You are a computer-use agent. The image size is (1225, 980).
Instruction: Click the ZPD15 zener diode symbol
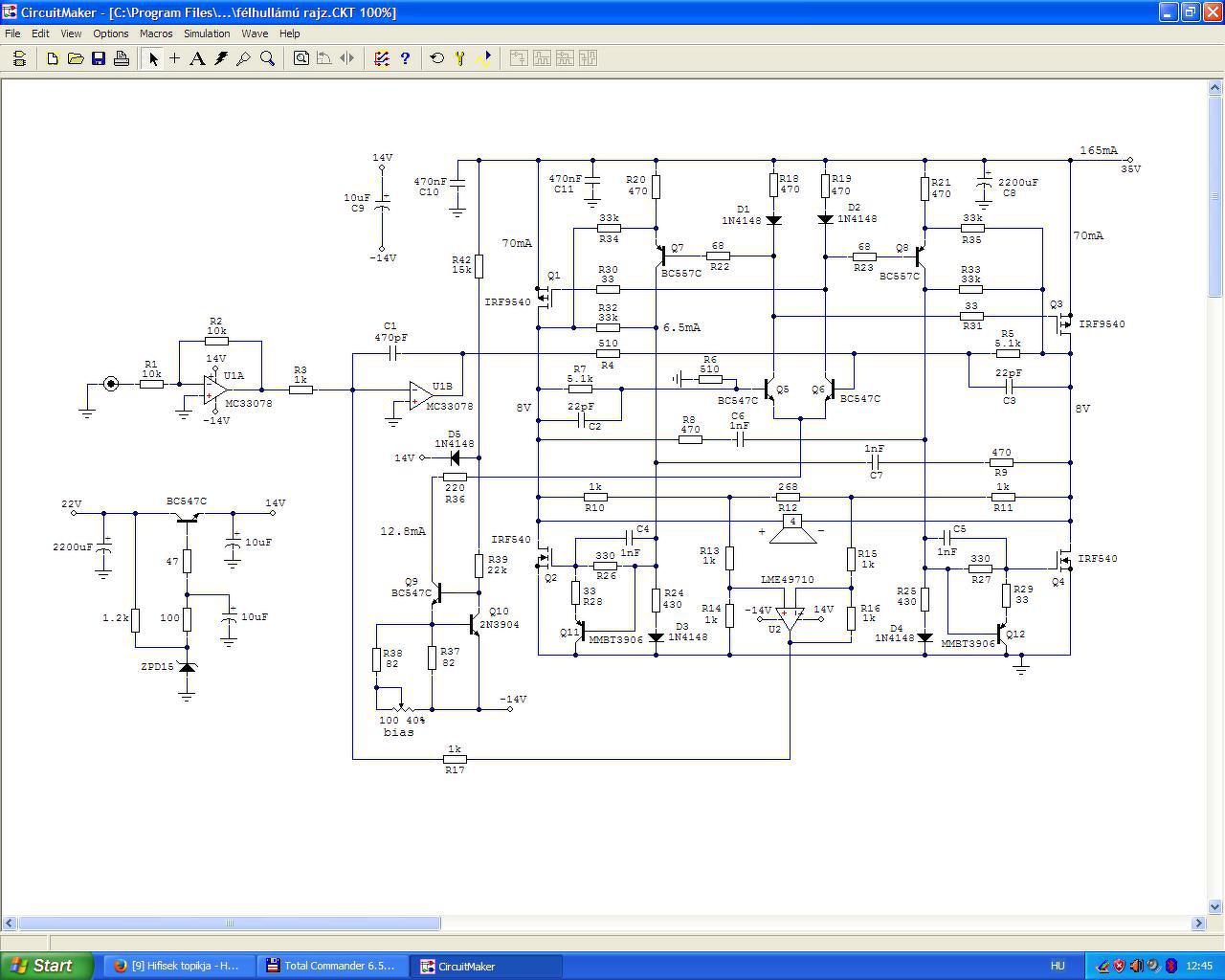tap(187, 666)
